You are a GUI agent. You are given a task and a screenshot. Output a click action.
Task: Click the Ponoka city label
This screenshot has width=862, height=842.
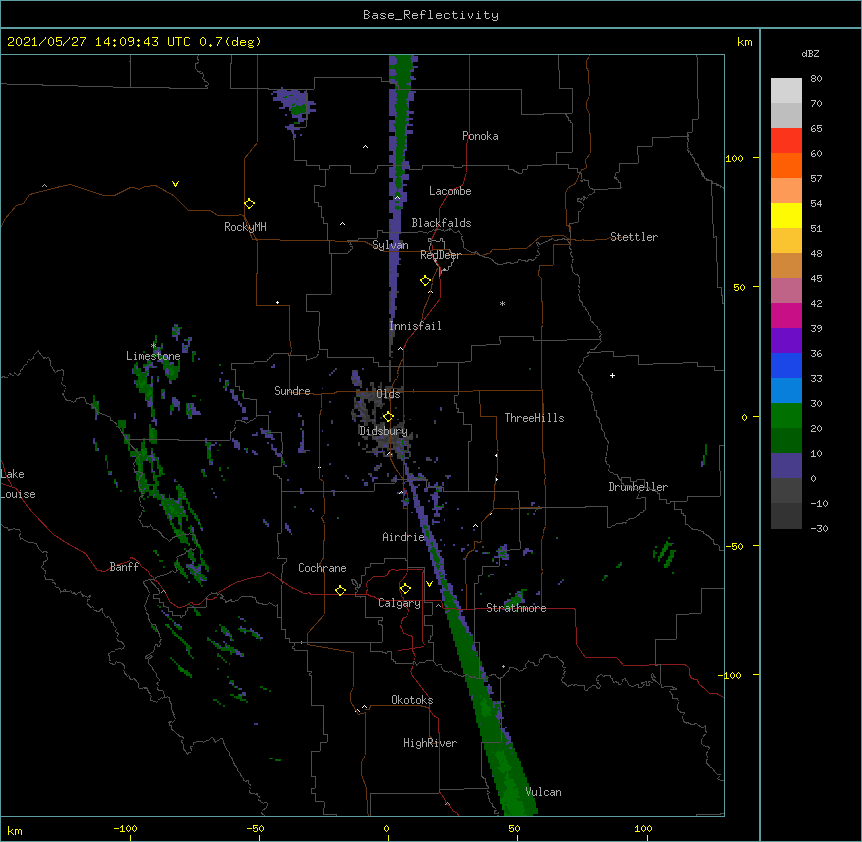[480, 136]
